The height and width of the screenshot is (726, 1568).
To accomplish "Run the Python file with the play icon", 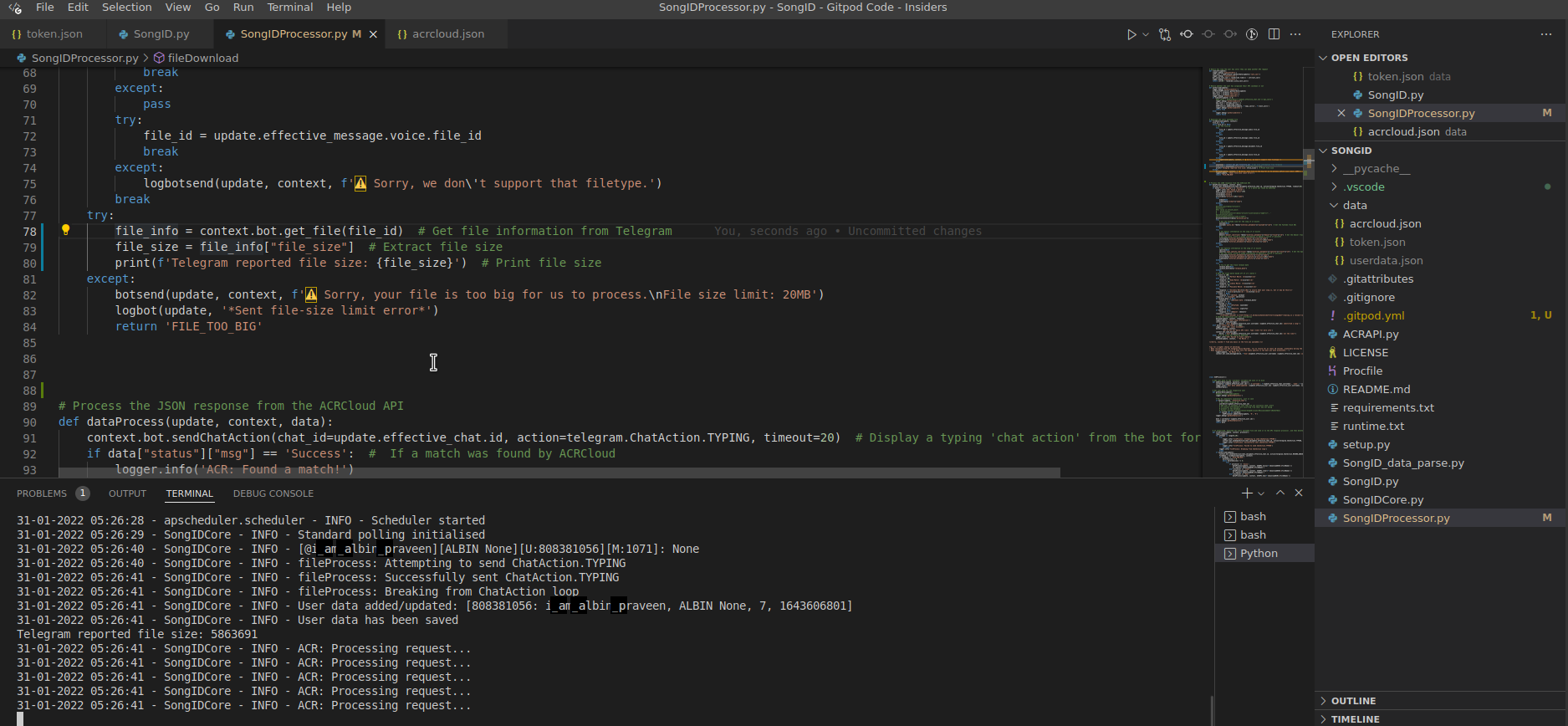I will 1131,34.
